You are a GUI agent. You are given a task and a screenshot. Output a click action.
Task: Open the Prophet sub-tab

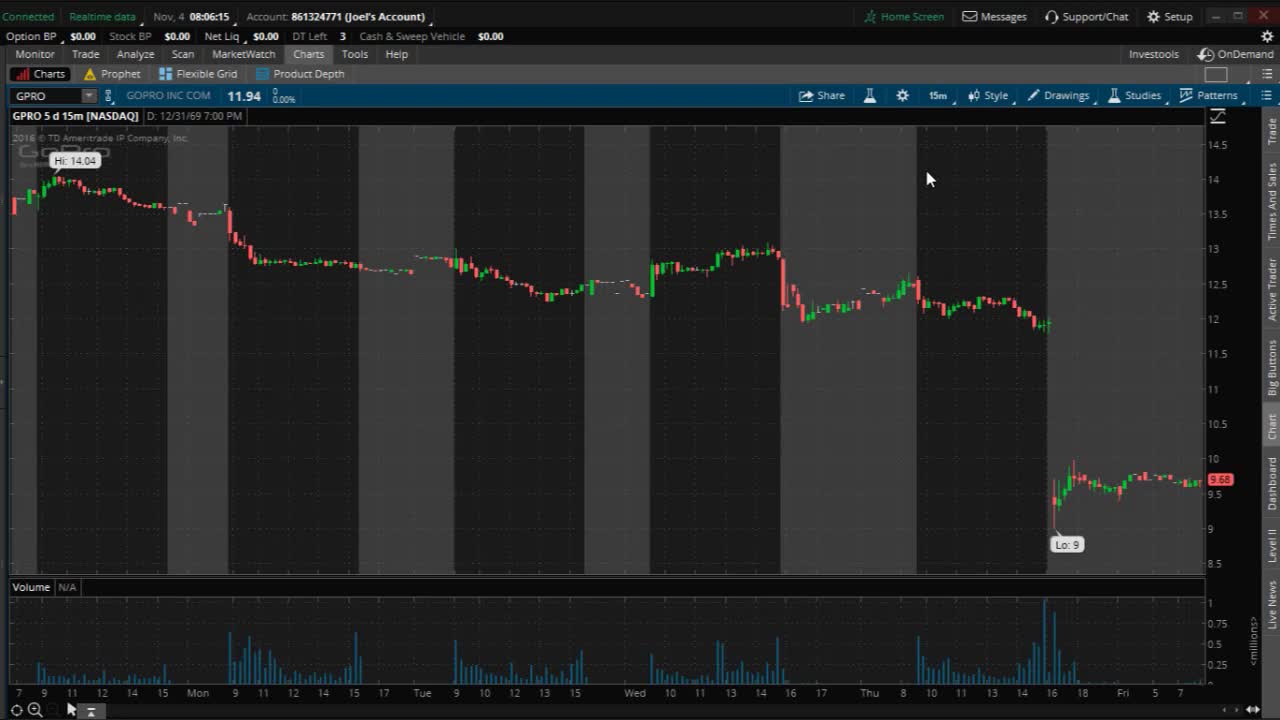click(112, 74)
